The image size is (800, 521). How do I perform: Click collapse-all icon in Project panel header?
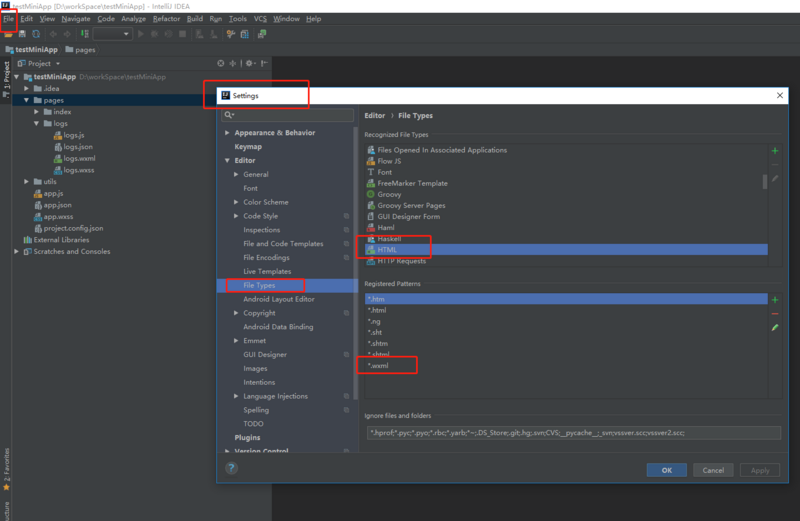coord(233,63)
